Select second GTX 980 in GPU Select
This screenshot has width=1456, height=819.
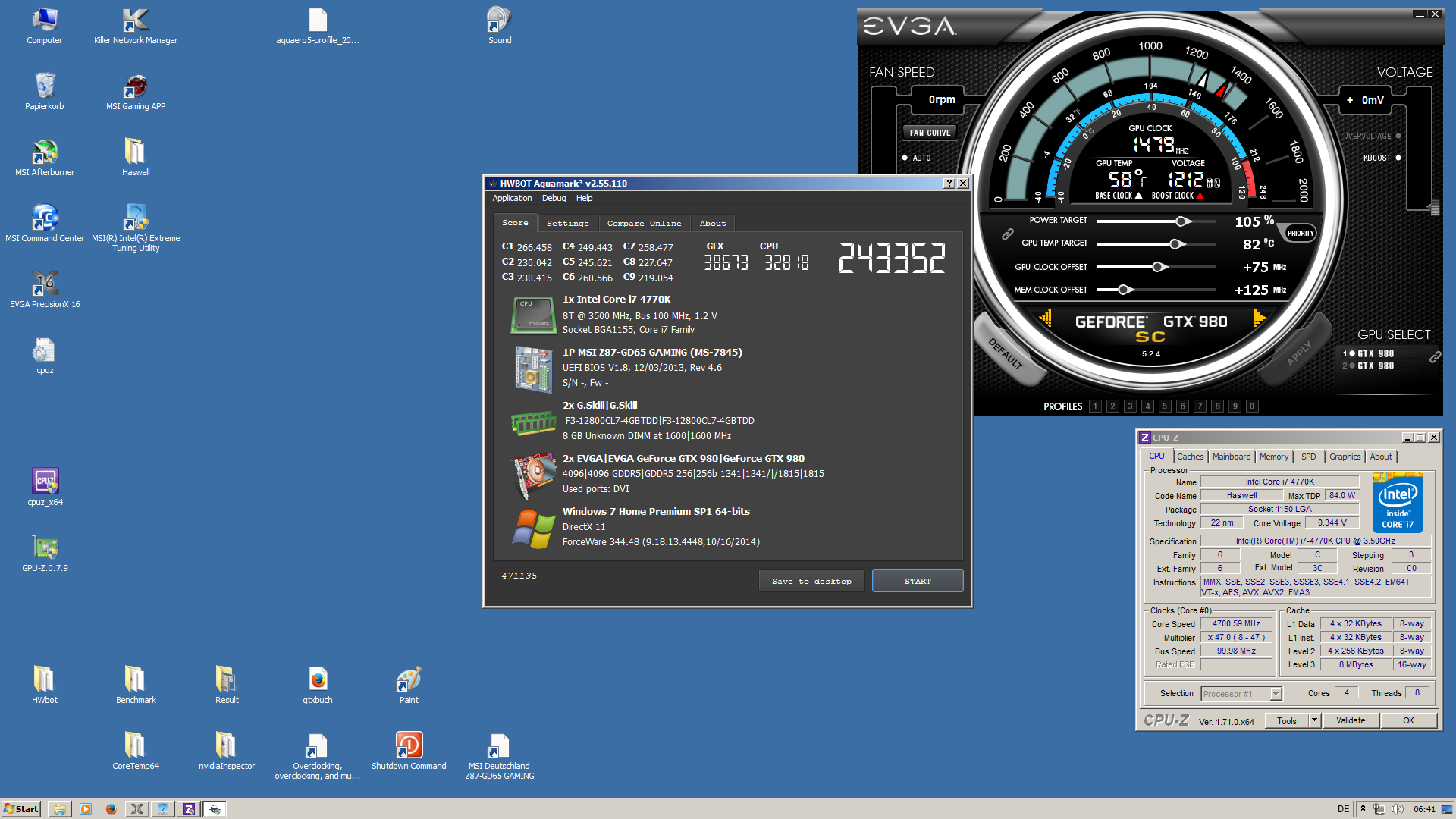click(x=1369, y=366)
